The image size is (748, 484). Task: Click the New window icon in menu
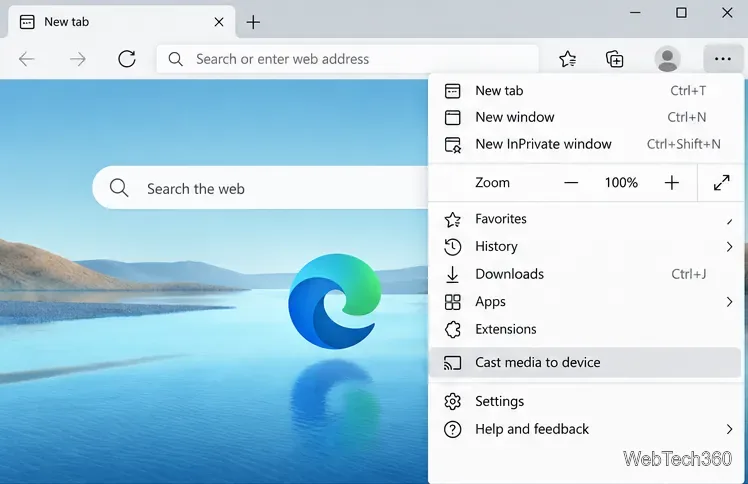tap(452, 117)
